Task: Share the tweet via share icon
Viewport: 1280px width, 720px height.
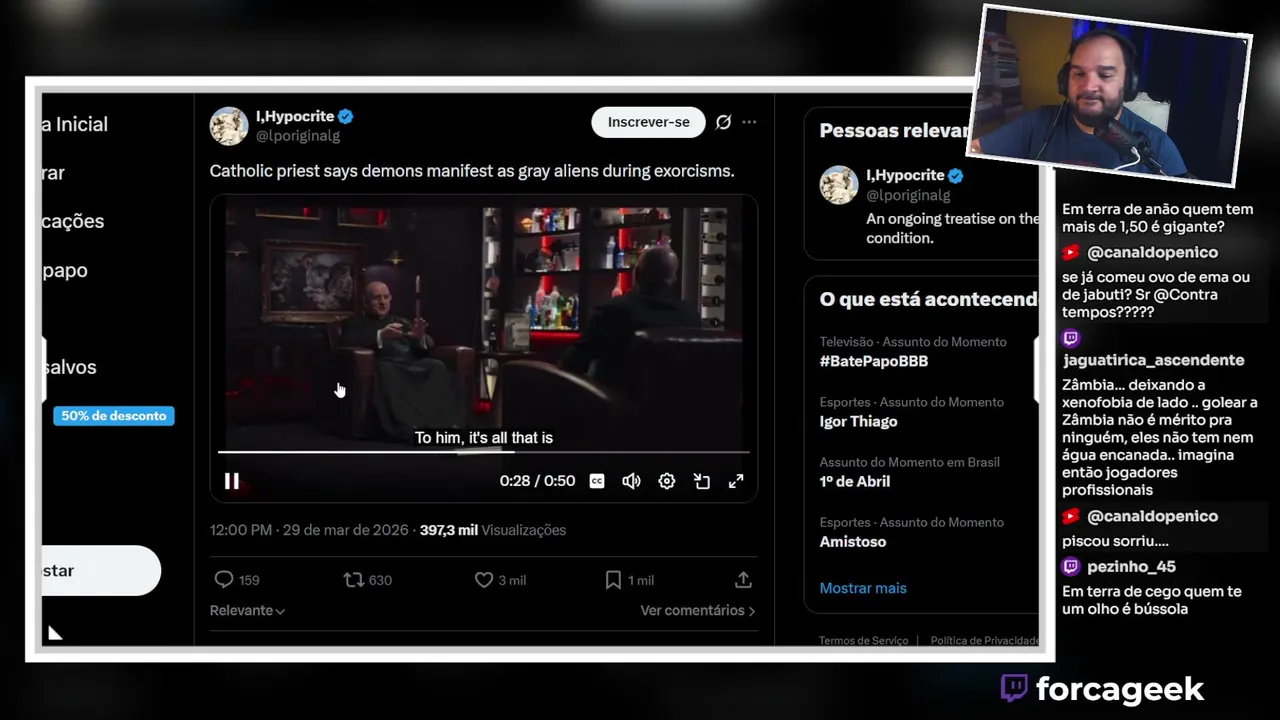Action: click(x=743, y=580)
